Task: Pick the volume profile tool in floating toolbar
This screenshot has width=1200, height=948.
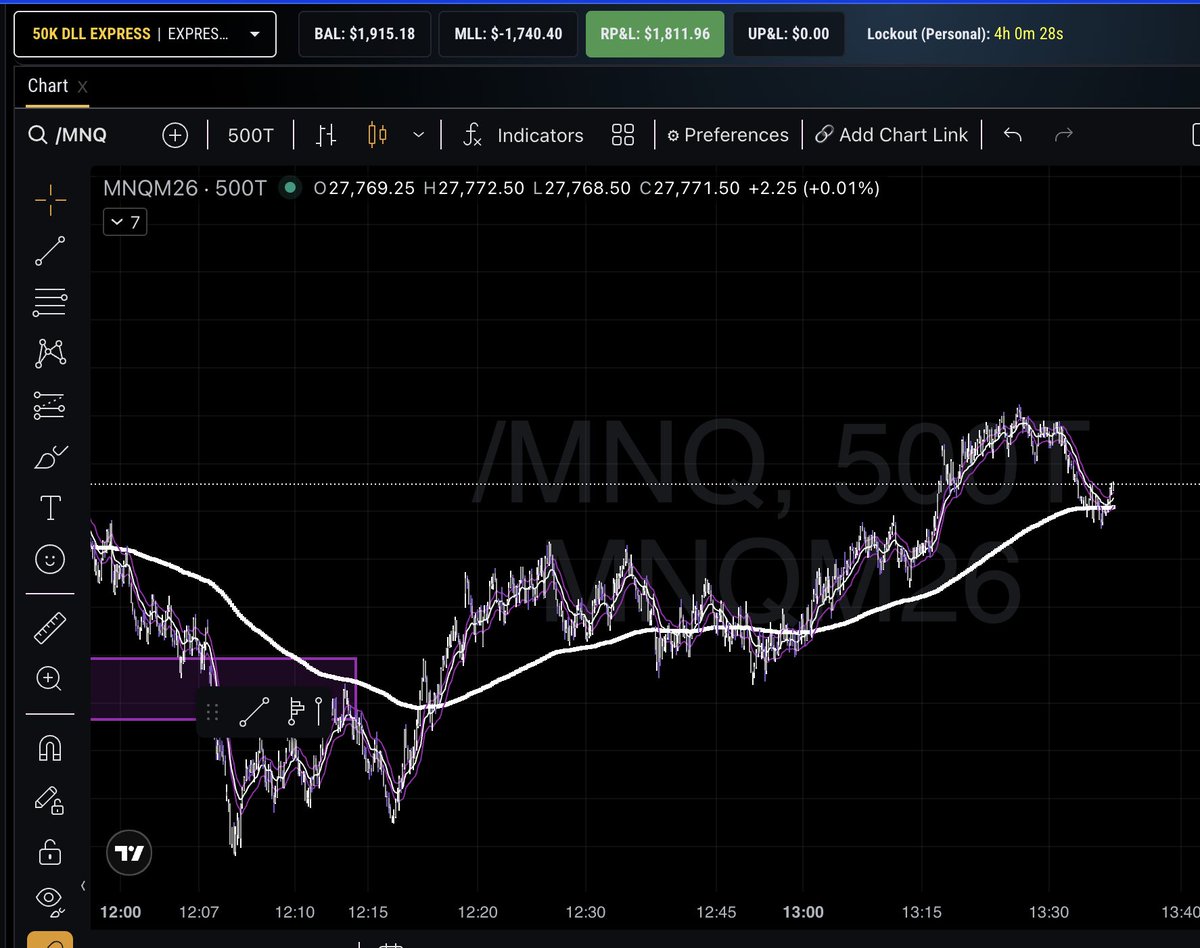Action: point(296,712)
